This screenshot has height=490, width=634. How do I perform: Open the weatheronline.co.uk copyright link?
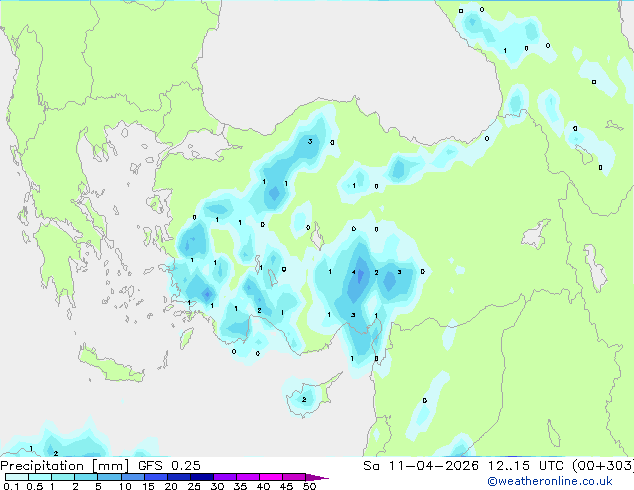tap(550, 481)
